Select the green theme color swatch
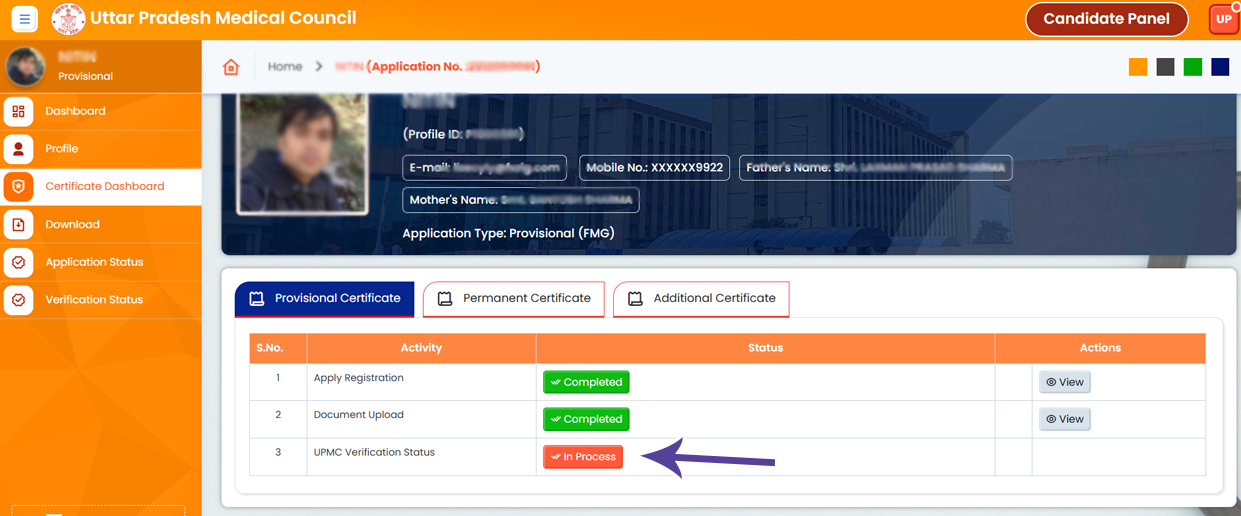The image size is (1241, 516). click(x=1192, y=67)
